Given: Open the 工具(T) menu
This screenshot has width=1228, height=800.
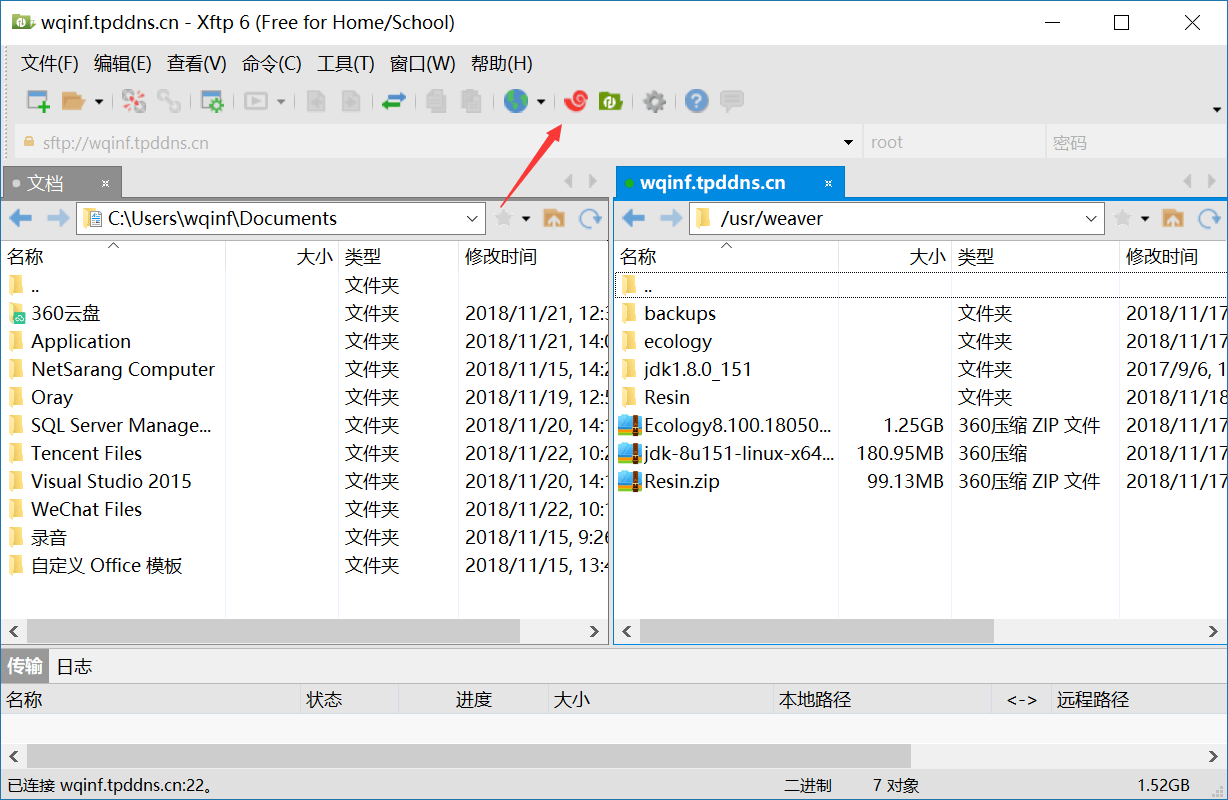Looking at the screenshot, I should (345, 64).
